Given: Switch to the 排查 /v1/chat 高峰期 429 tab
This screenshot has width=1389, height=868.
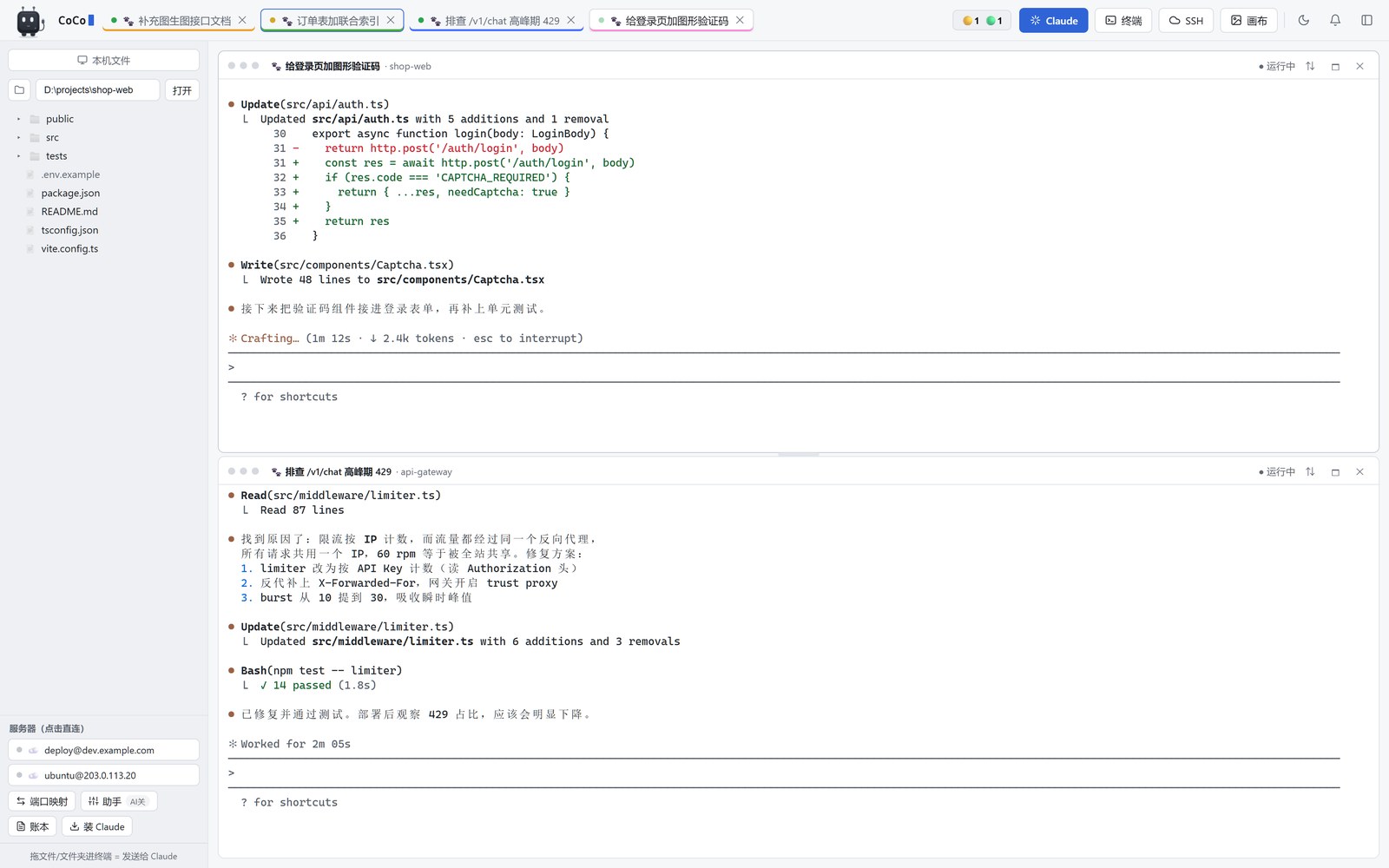Looking at the screenshot, I should (496, 20).
